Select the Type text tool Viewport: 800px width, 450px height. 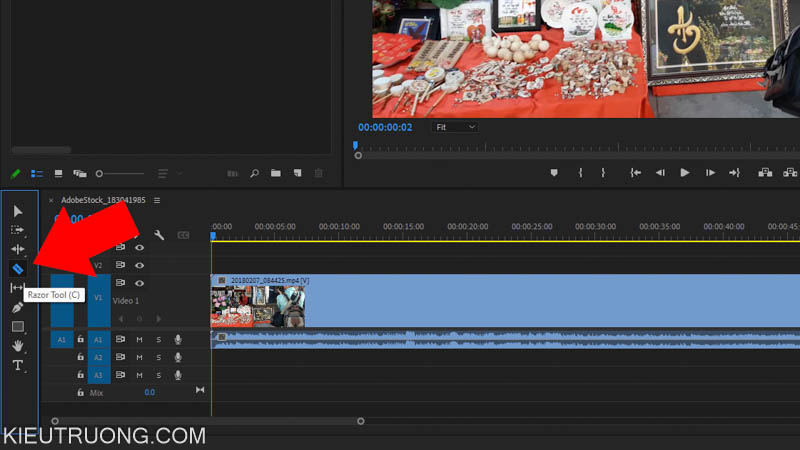17,365
